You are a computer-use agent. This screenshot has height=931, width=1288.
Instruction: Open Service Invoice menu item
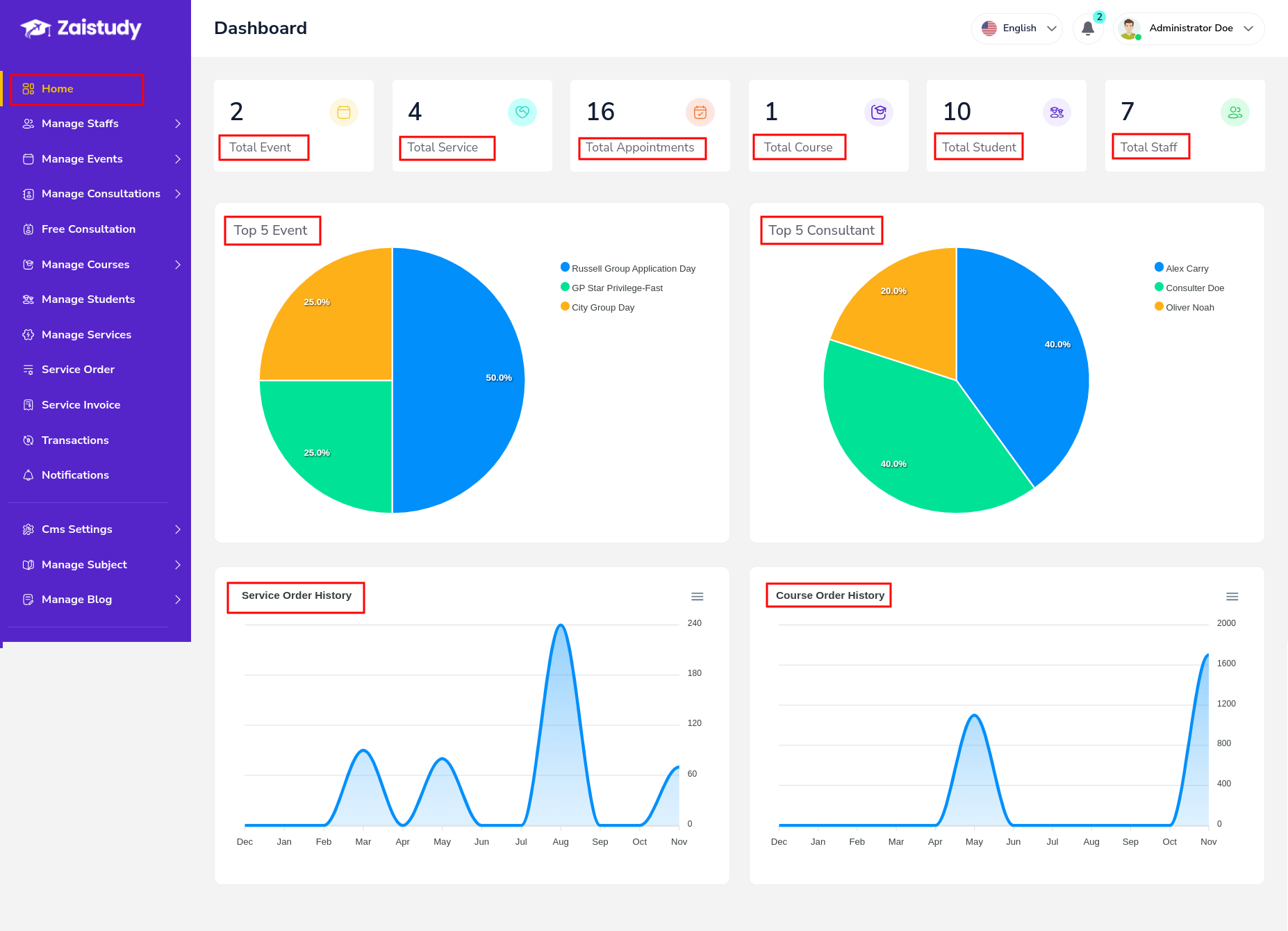pyautogui.click(x=95, y=405)
